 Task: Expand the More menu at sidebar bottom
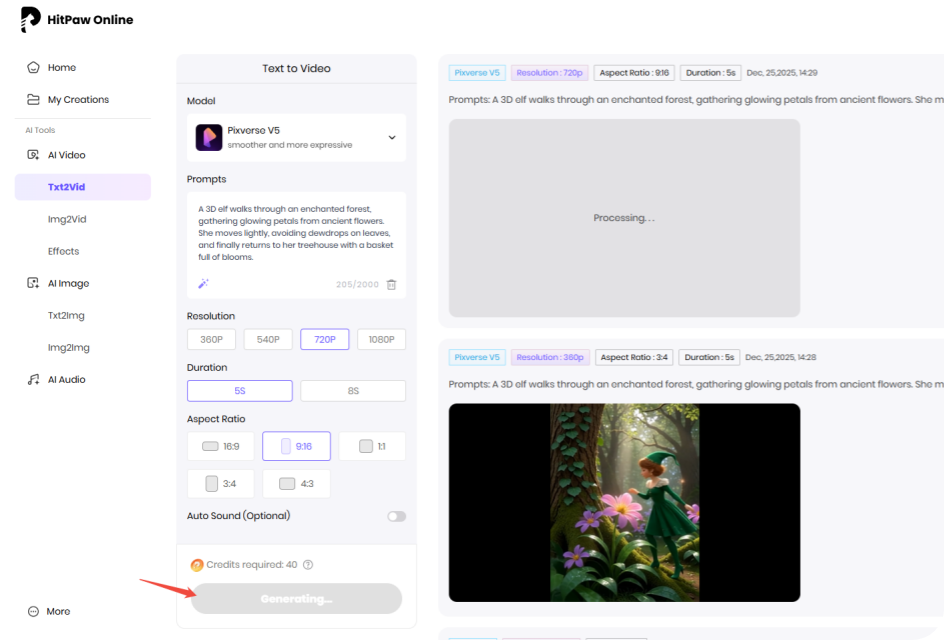(48, 611)
